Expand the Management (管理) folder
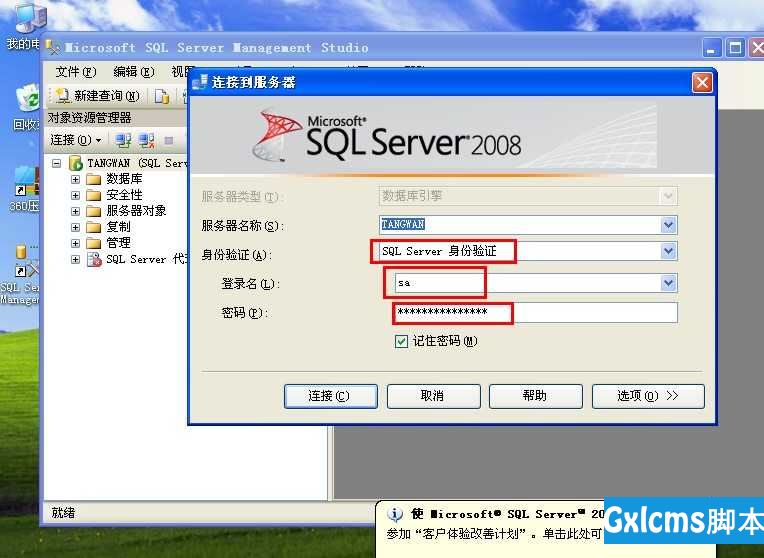This screenshot has width=764, height=558. pos(75,243)
